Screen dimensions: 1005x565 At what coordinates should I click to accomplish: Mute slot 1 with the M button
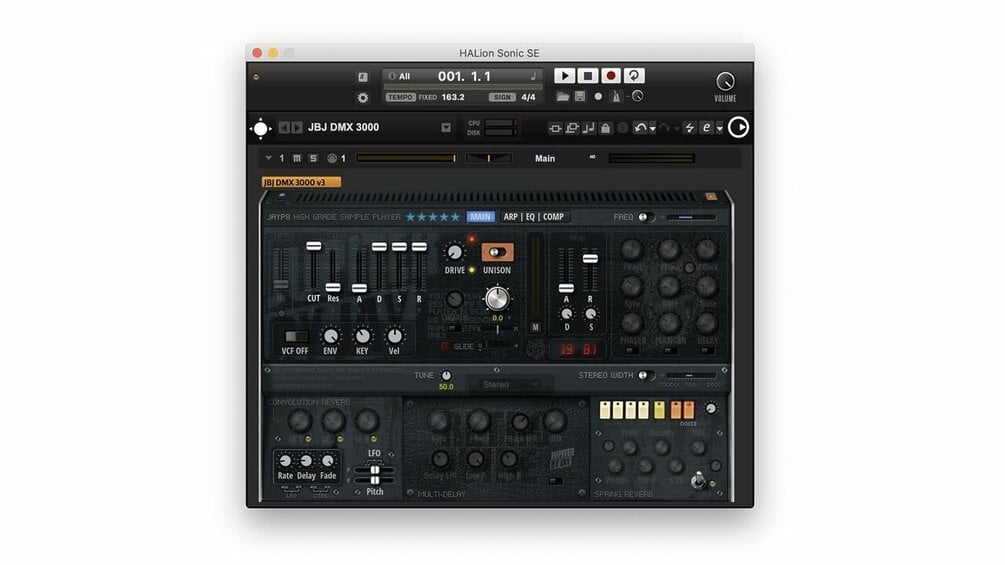(x=297, y=158)
